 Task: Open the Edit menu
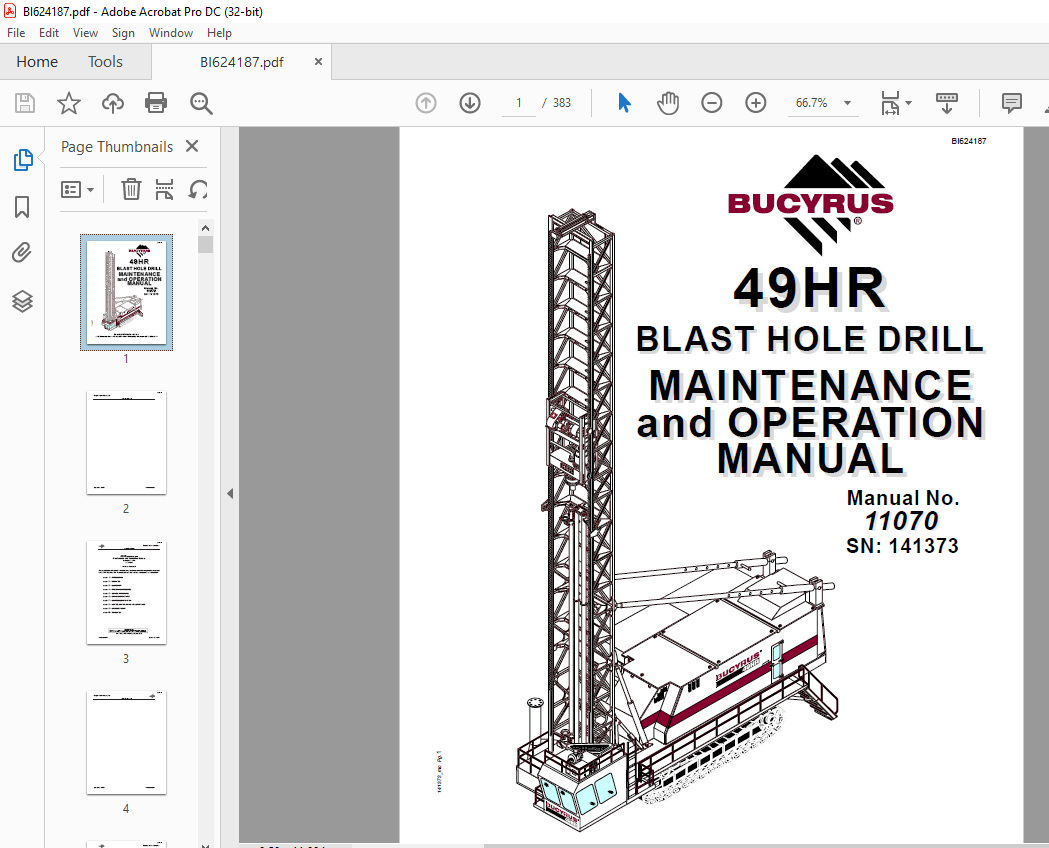[49, 33]
